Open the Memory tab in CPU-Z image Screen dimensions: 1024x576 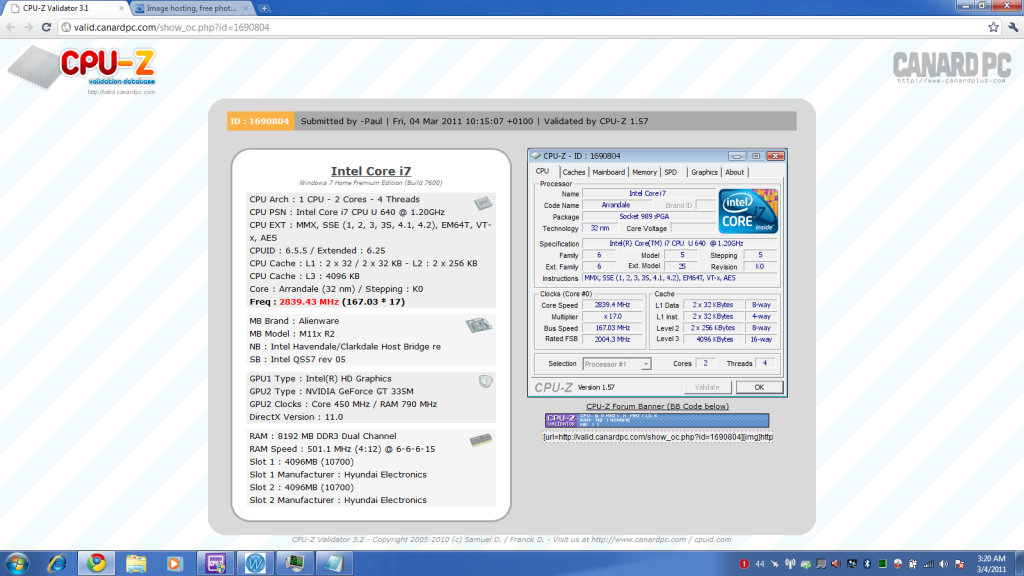pyautogui.click(x=644, y=172)
